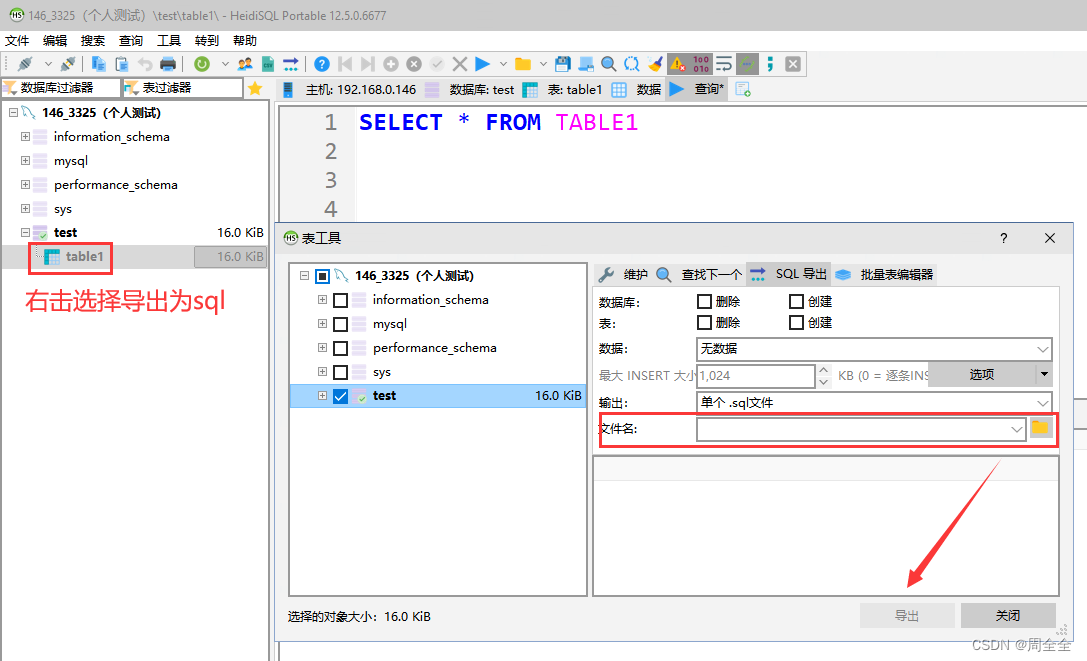The height and width of the screenshot is (661, 1087).
Task: Enable database 创建 (create) checkbox
Action: point(797,301)
